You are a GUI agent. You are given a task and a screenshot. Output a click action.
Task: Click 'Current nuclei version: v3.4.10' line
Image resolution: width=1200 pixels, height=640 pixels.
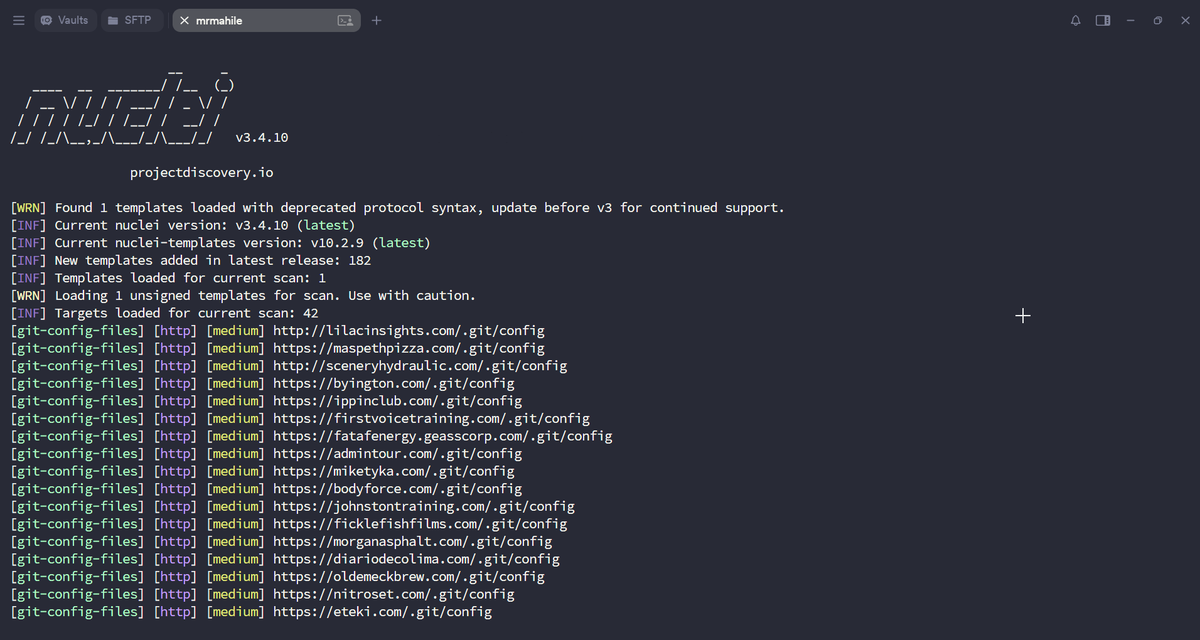(182, 225)
